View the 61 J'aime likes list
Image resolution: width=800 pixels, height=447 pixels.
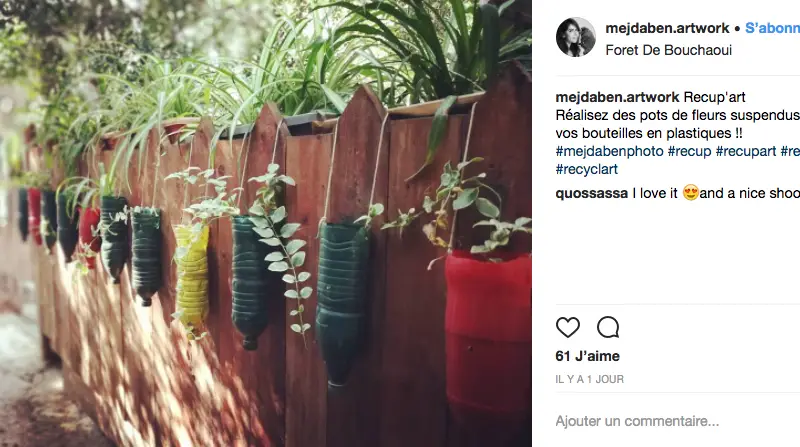587,356
